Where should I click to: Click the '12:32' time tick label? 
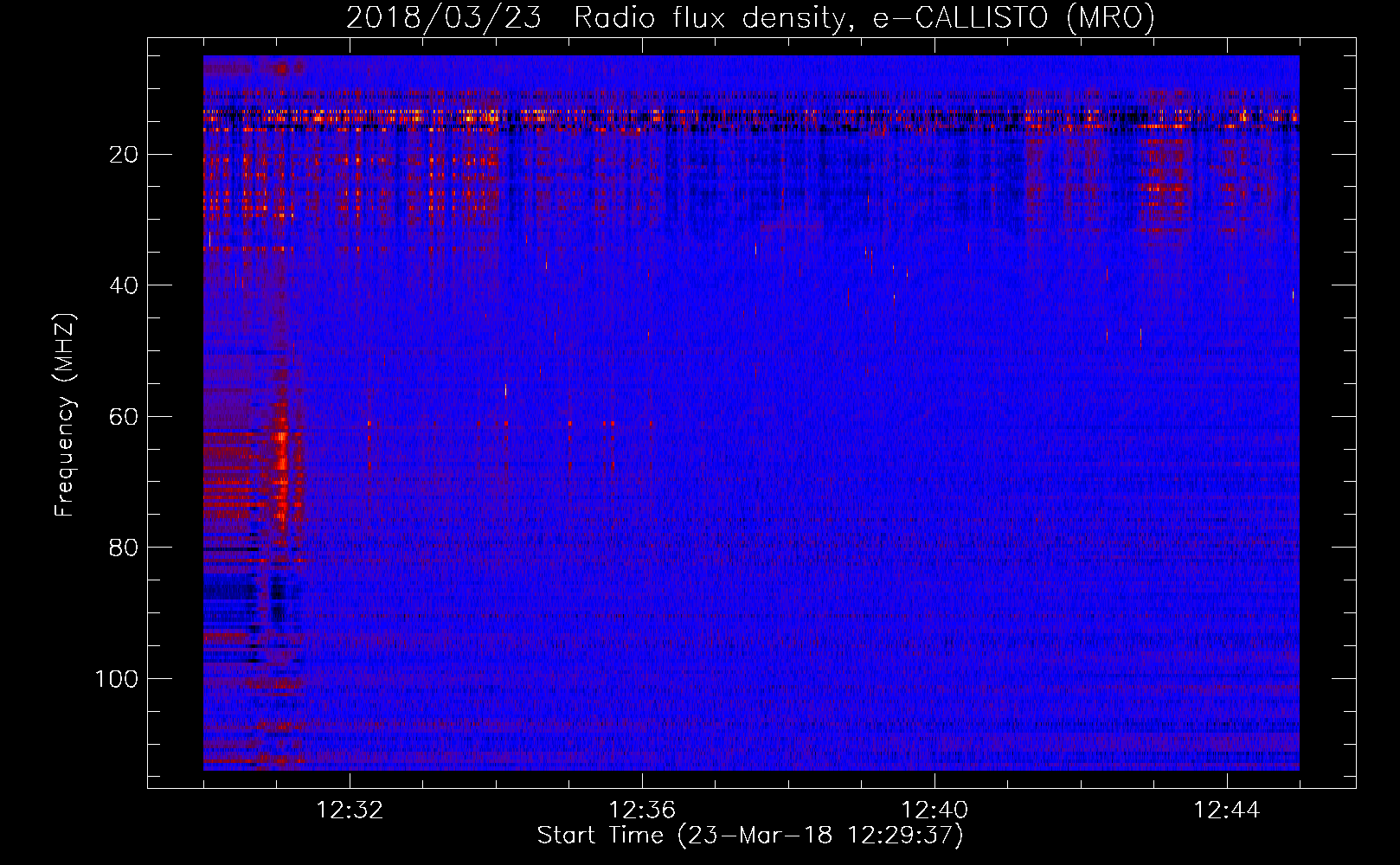[x=350, y=811]
